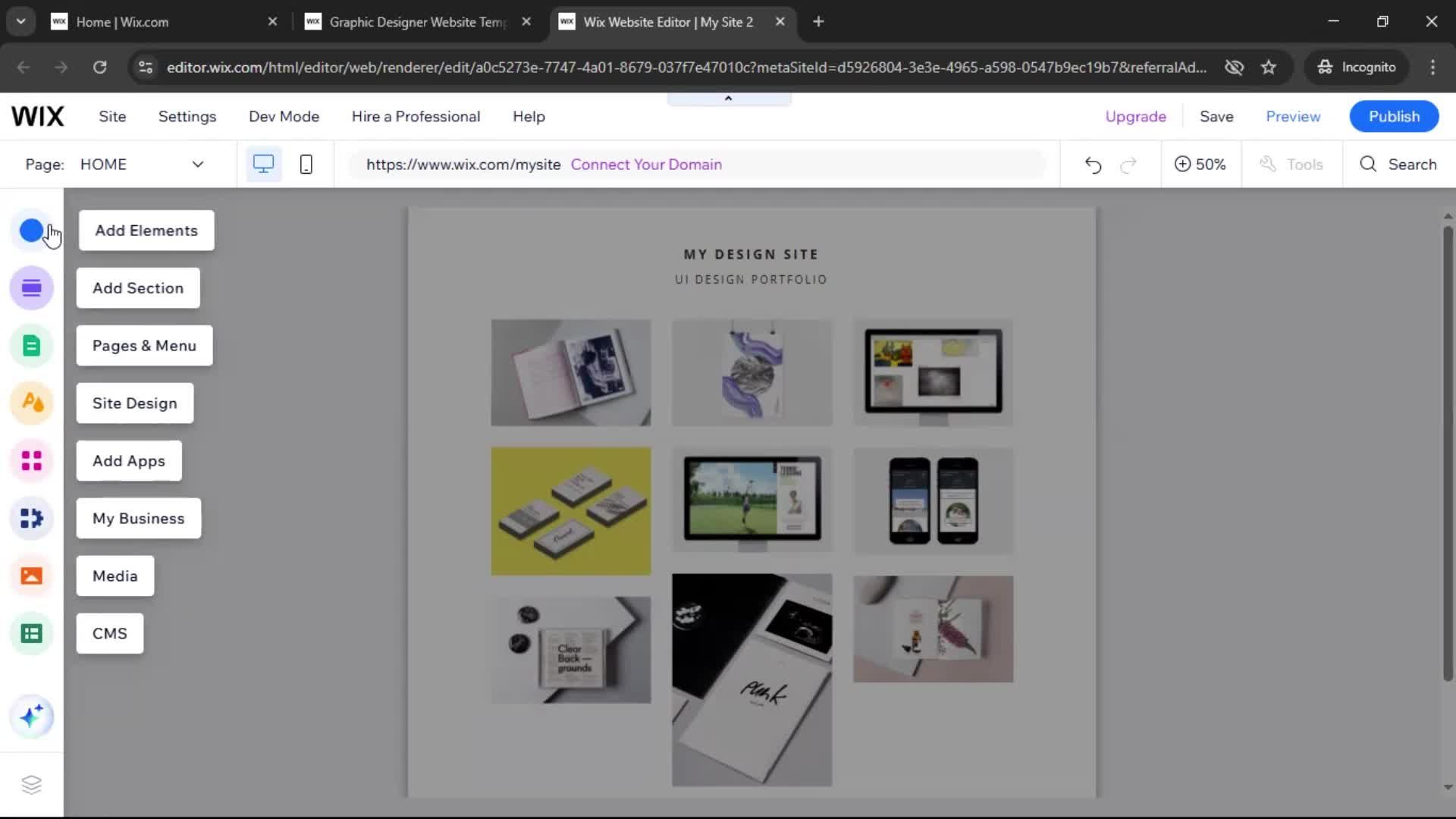1456x819 pixels.
Task: Switch to desktop view icon
Action: pos(263,164)
